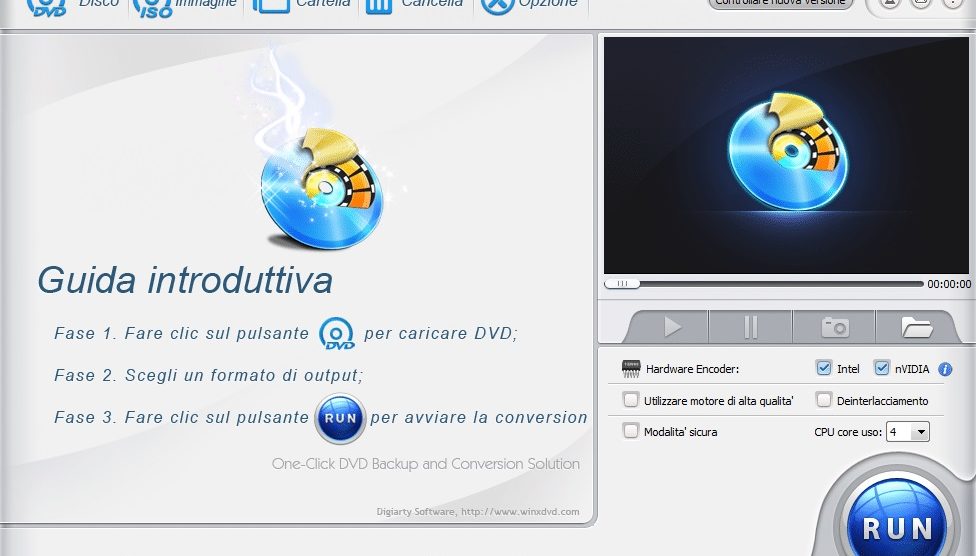Image resolution: width=976 pixels, height=556 pixels.
Task: Click the Guida introduttiva heading
Action: (185, 280)
